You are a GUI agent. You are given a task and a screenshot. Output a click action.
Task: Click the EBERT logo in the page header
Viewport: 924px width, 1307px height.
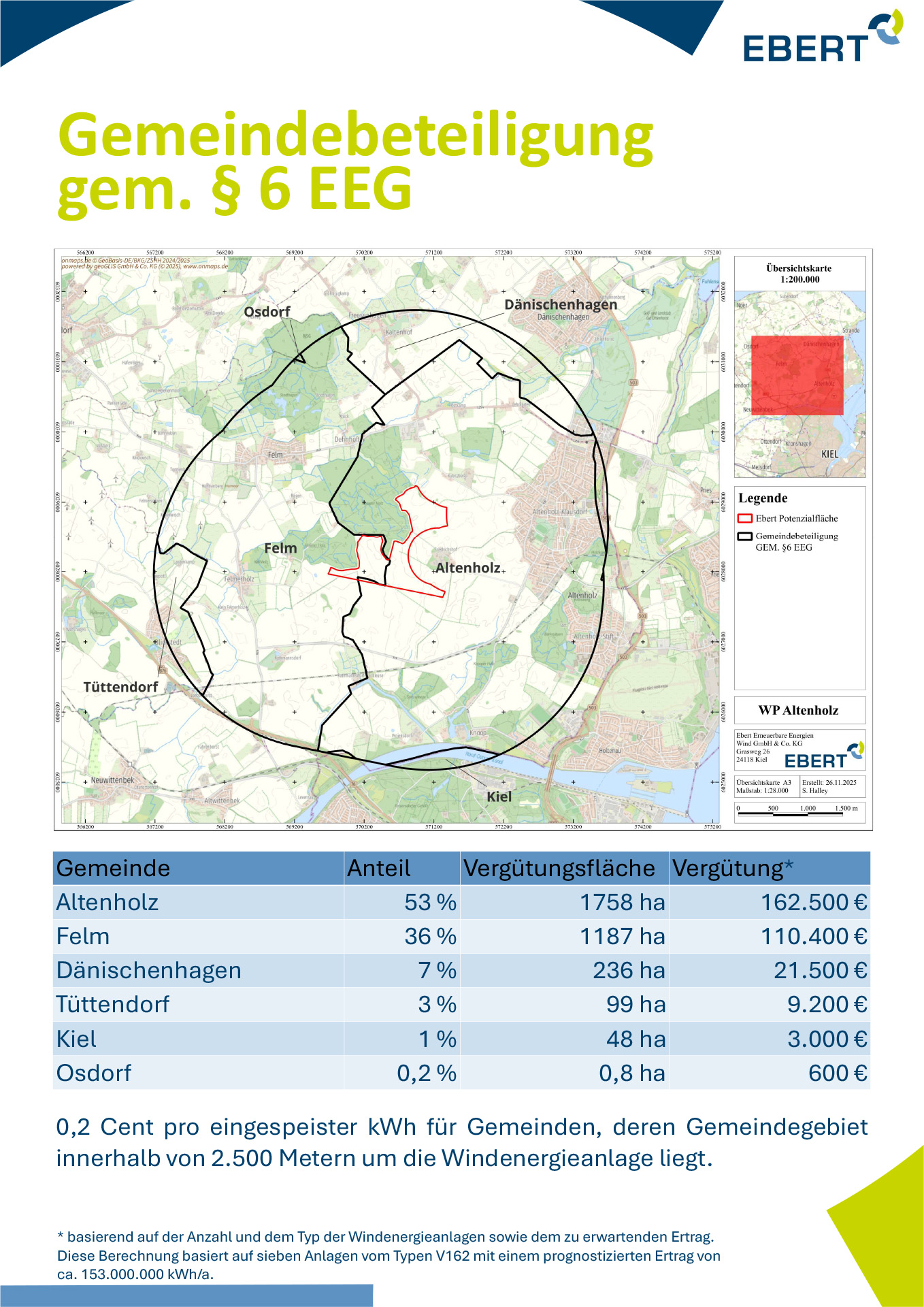822,39
